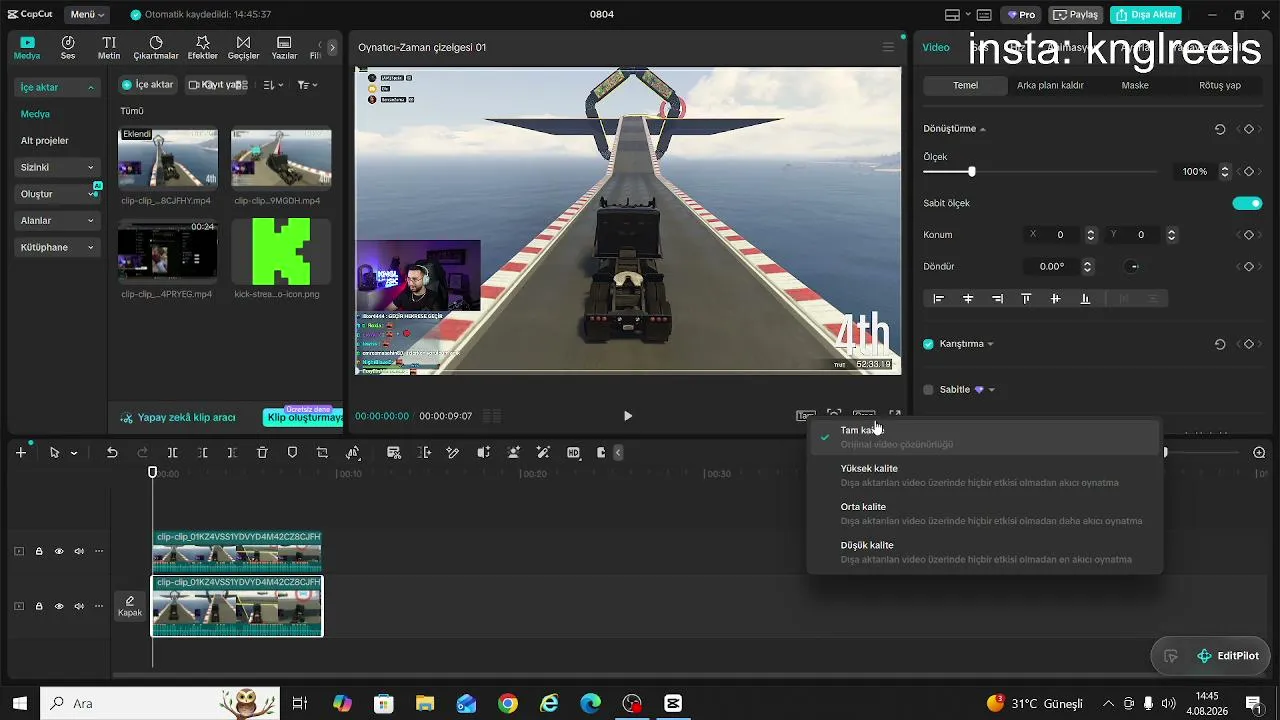Open the media filter dropdown
Viewport: 1280px width, 720px height.
tap(307, 85)
